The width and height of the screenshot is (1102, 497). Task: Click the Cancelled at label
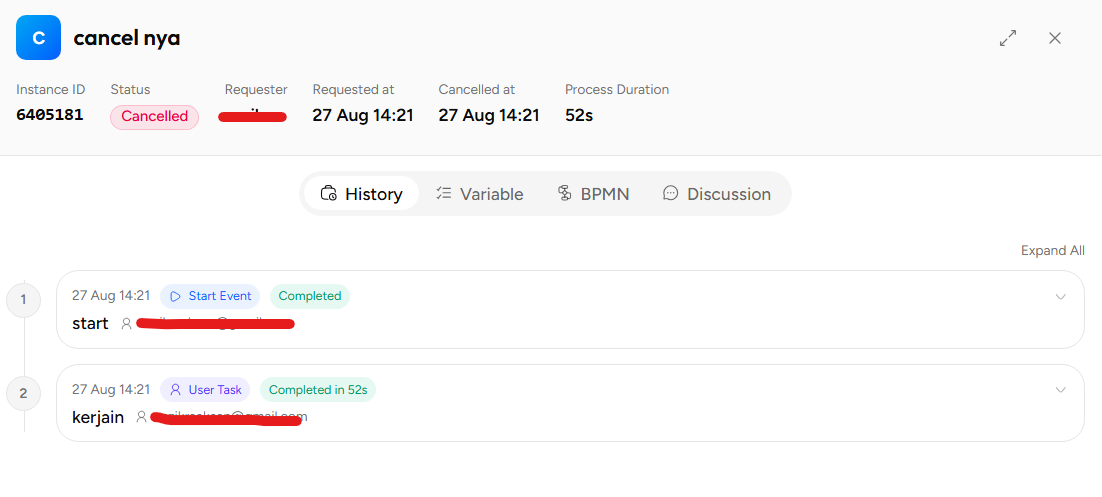(x=477, y=90)
